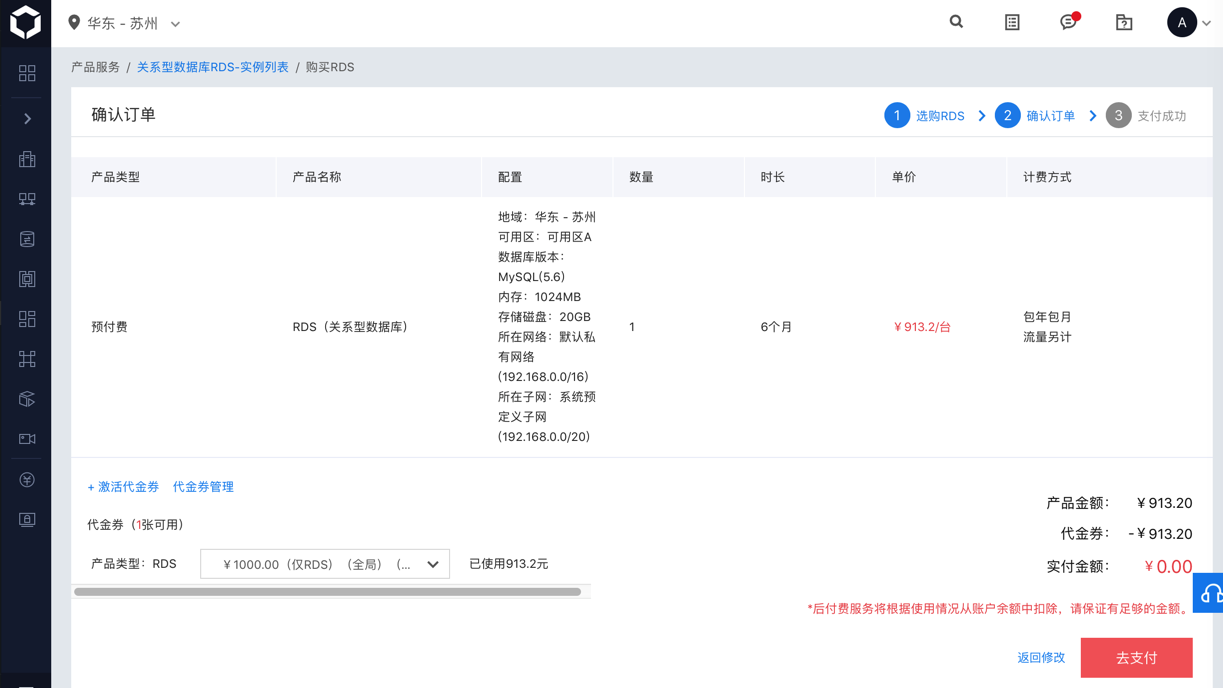Open the building icon in the sidebar

[27, 159]
